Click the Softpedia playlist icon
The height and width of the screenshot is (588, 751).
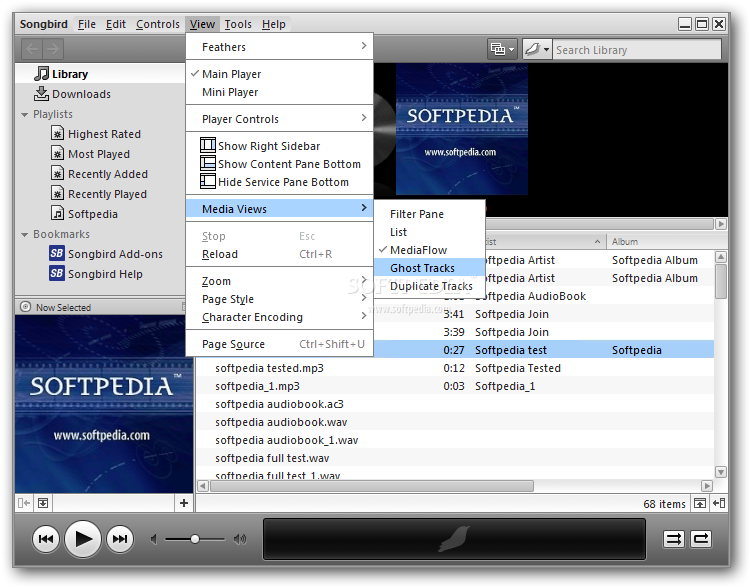57,214
